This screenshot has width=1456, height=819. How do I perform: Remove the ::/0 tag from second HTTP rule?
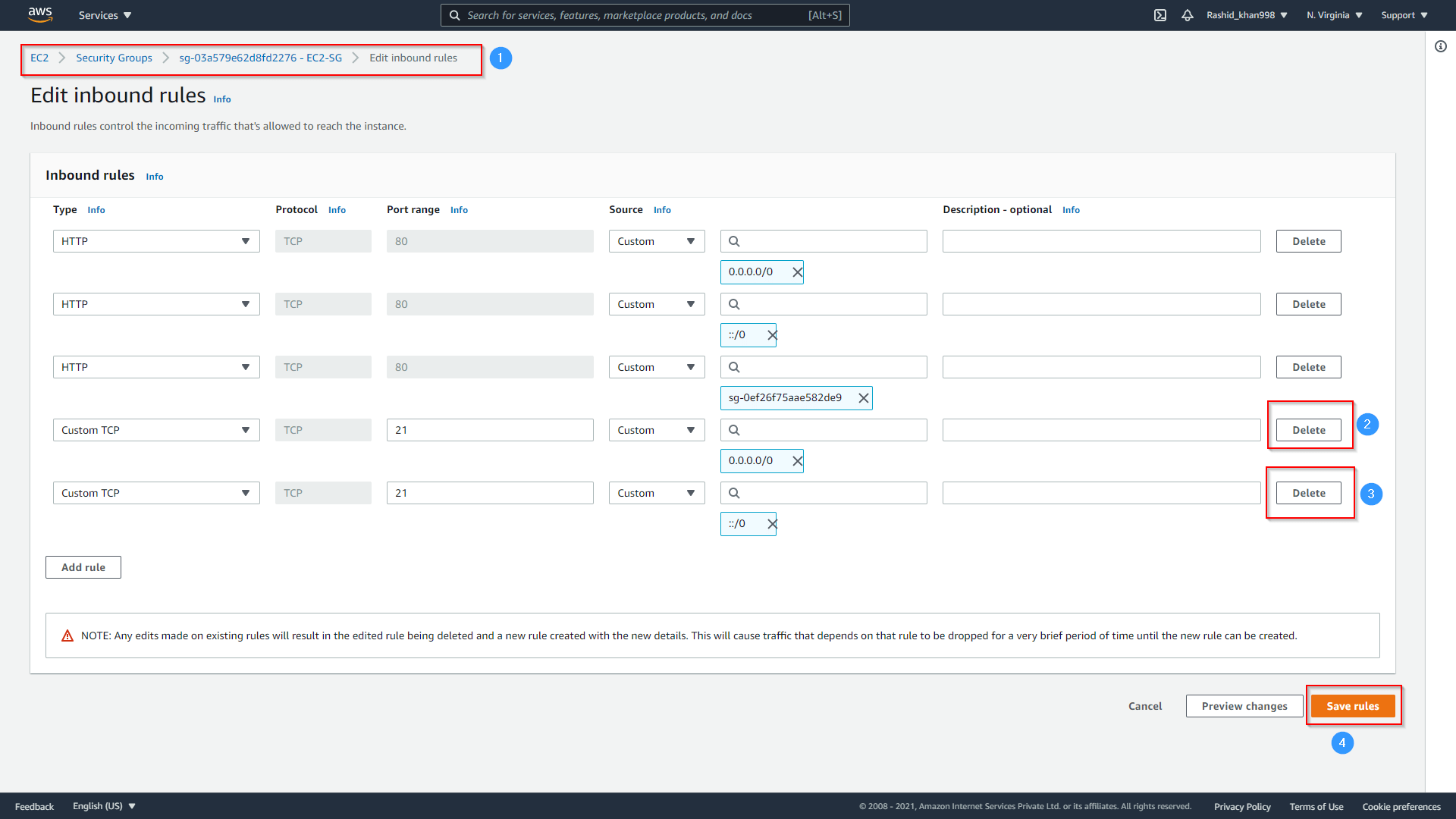pyautogui.click(x=772, y=335)
